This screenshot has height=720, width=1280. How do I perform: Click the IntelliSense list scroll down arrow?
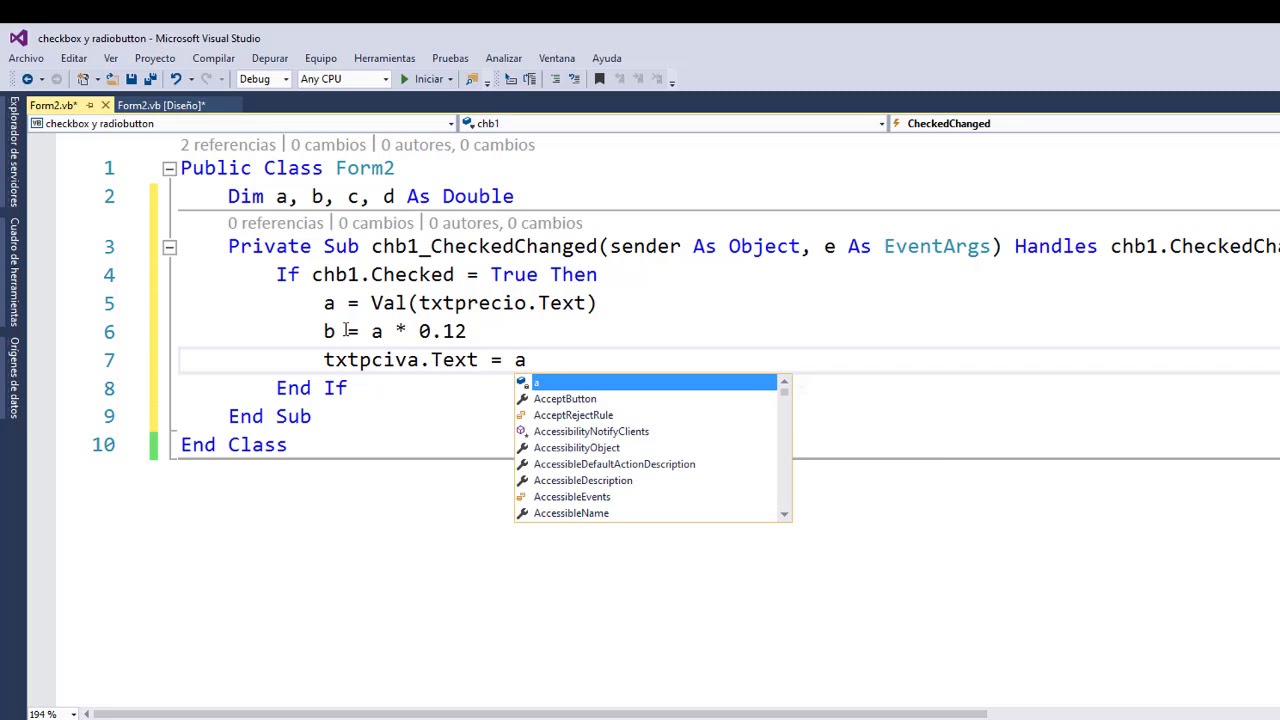784,514
